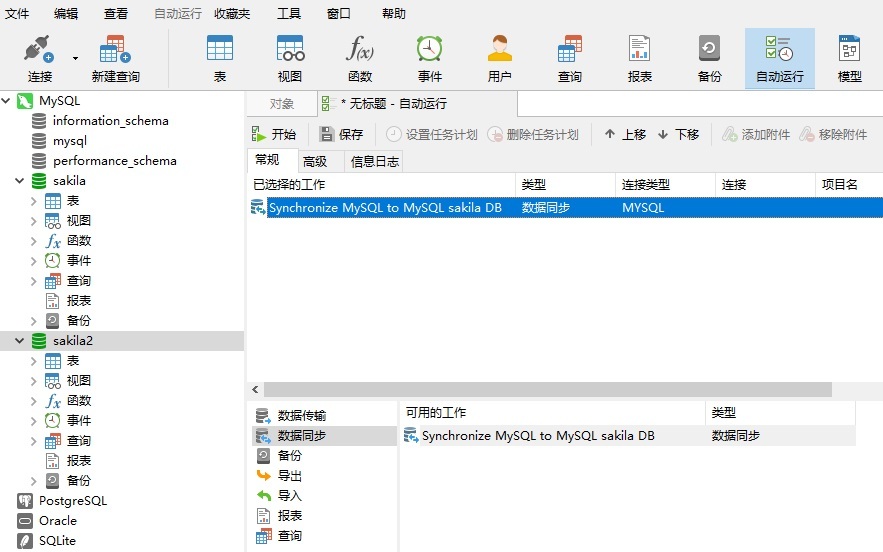Click the 开始 start button

[274, 134]
